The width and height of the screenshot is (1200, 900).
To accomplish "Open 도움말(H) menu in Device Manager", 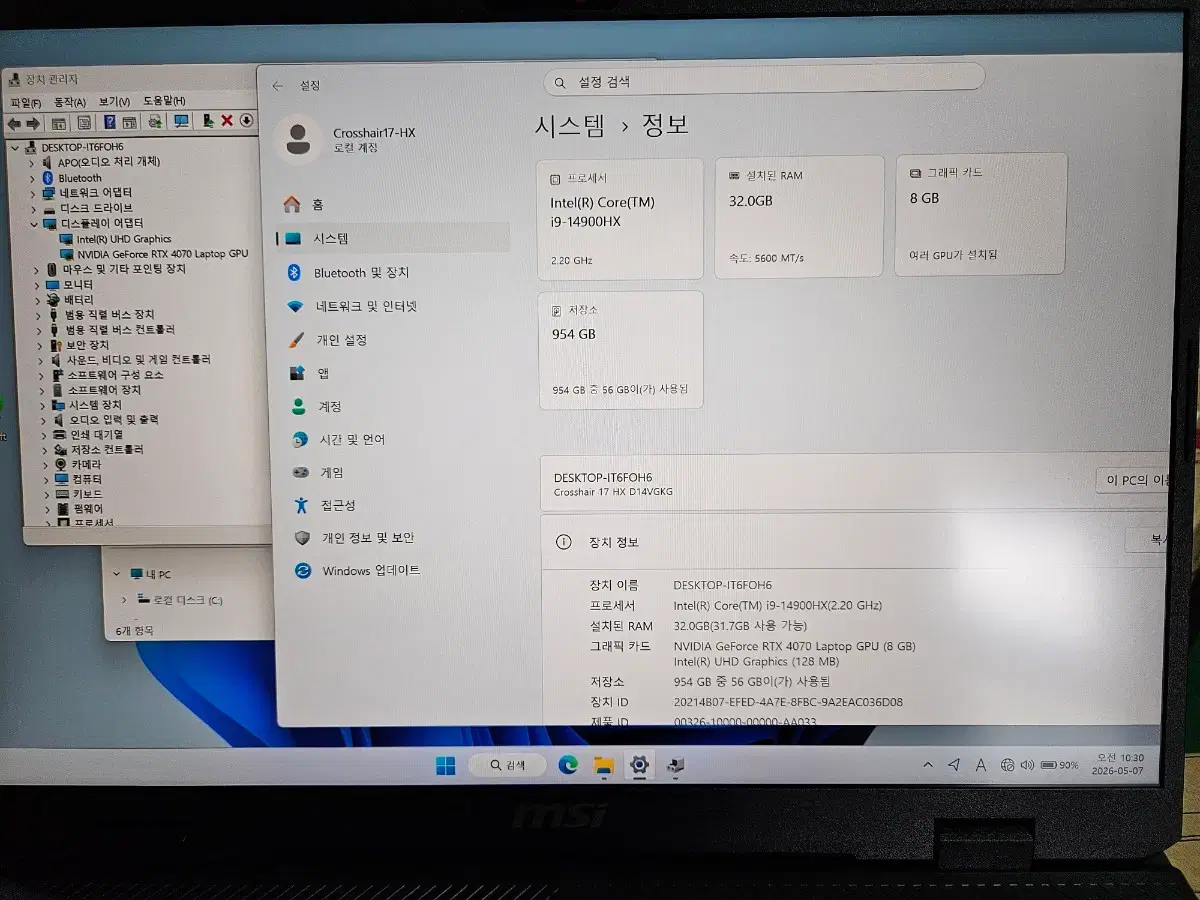I will pos(164,101).
